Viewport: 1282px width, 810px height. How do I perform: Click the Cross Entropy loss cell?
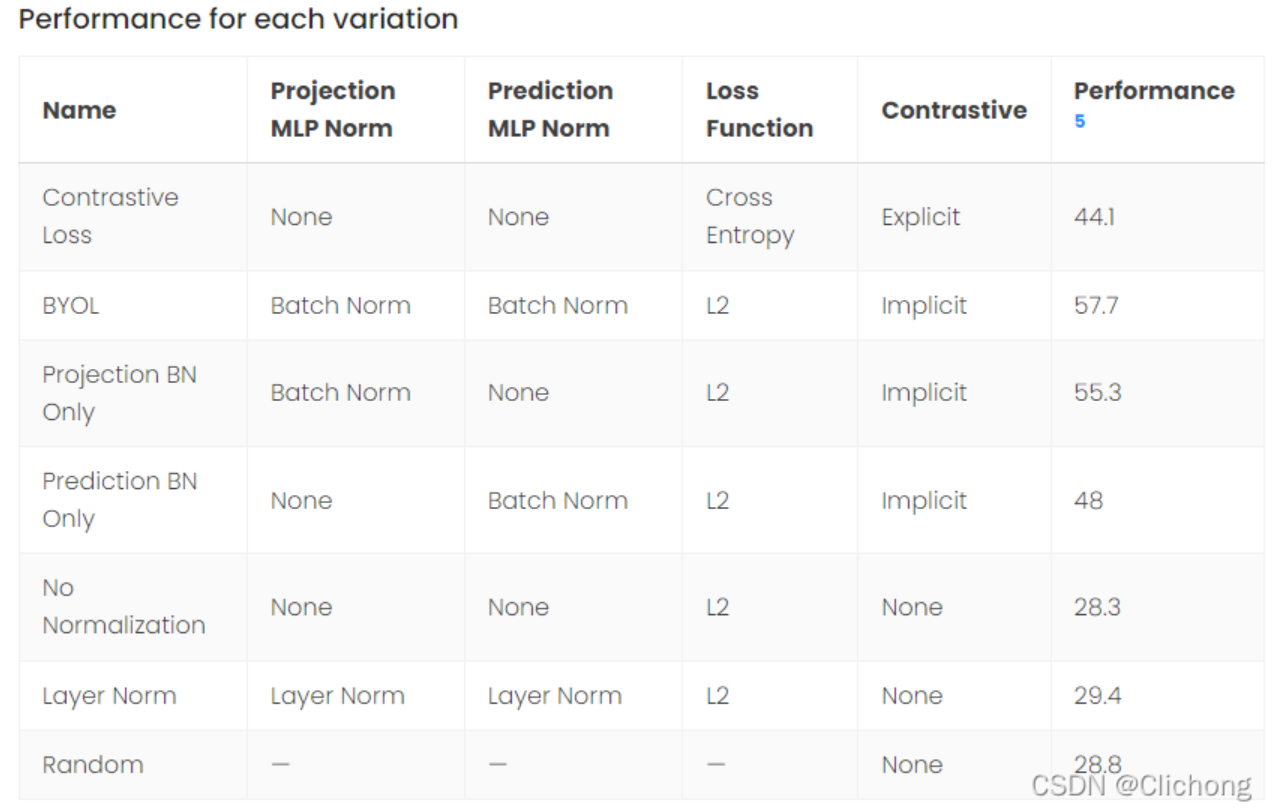[x=749, y=216]
